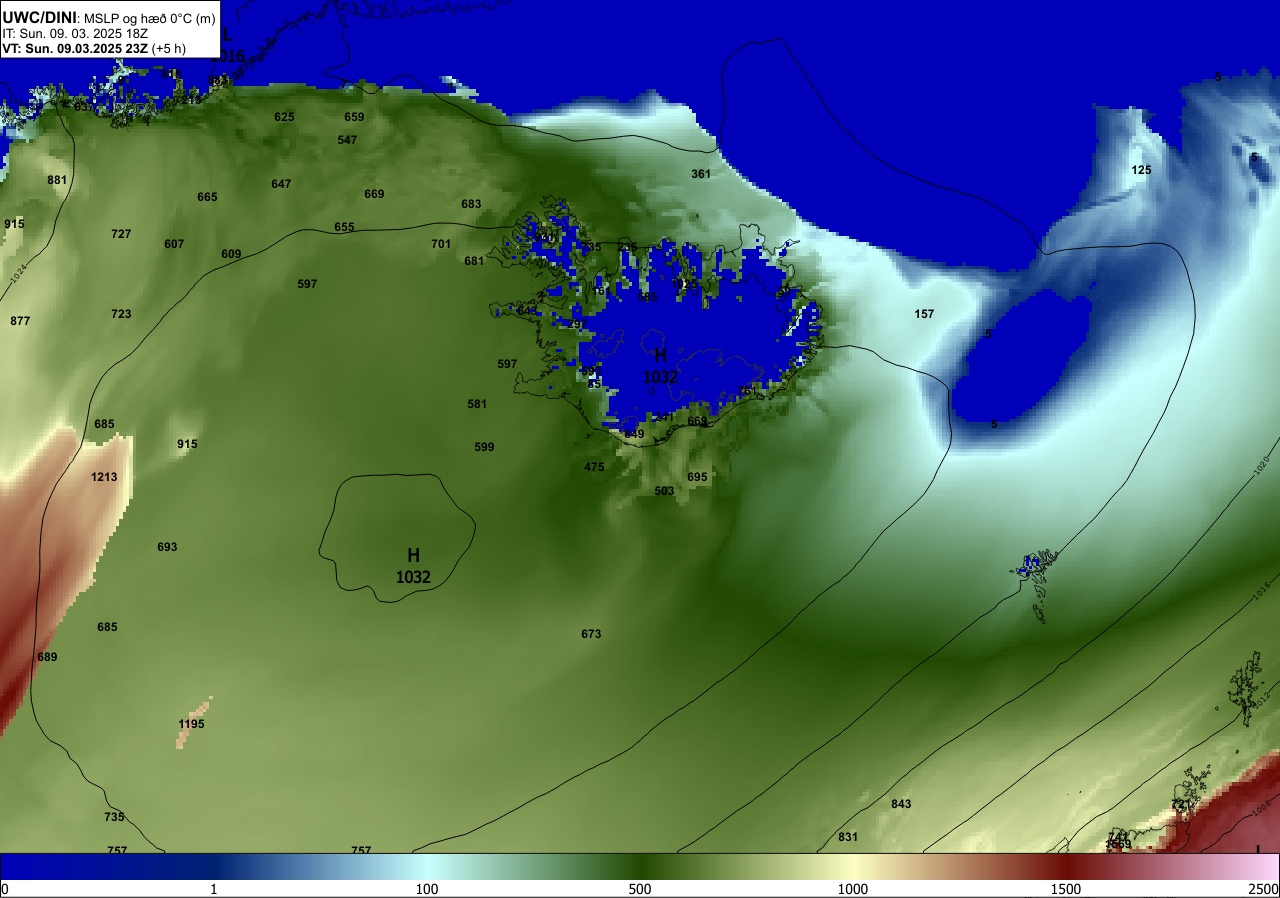Click the 100 label on the color scale

(427, 889)
